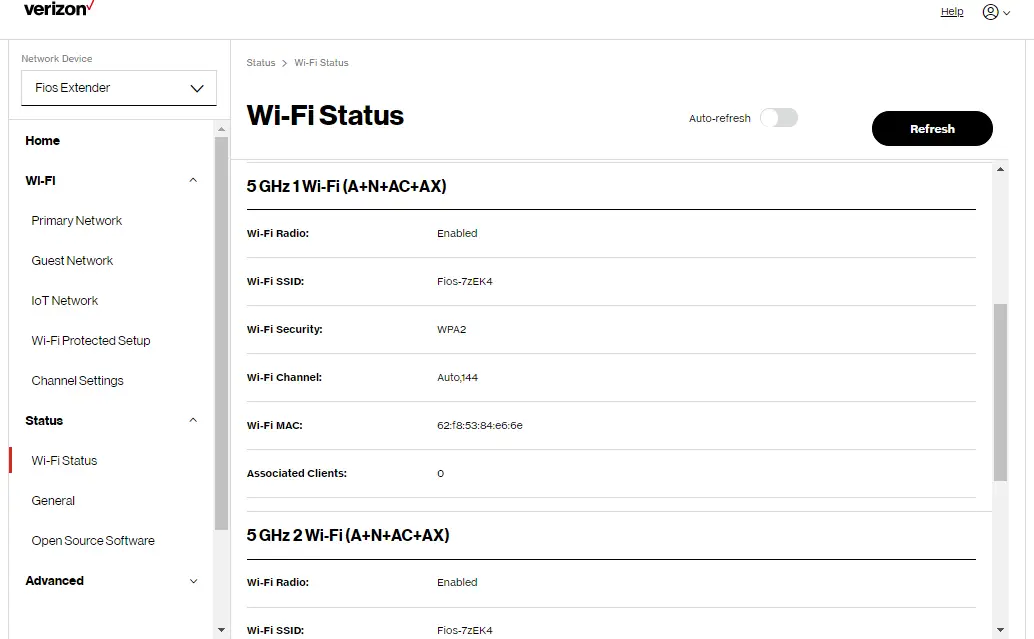Collapse the Wi-Fi sidebar section
The height and width of the screenshot is (639, 1034).
(x=192, y=181)
